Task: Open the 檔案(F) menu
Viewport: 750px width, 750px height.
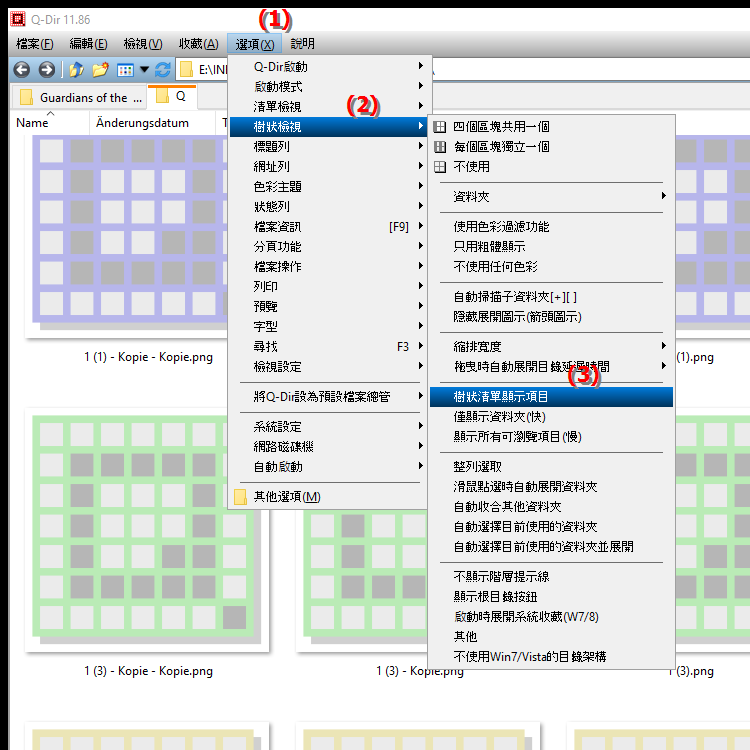Action: pos(34,44)
